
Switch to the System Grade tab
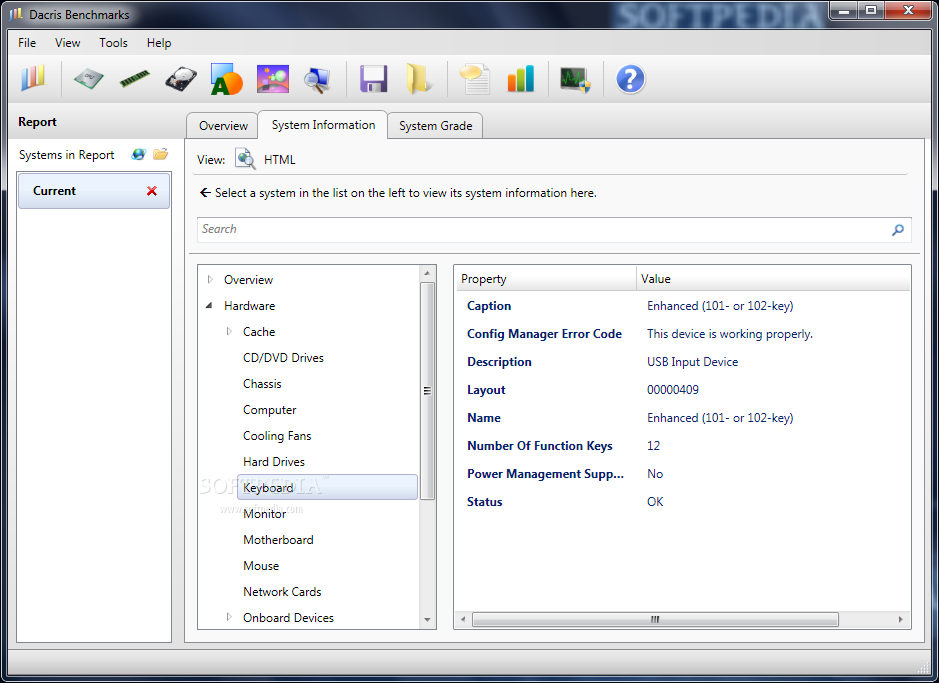coord(435,126)
